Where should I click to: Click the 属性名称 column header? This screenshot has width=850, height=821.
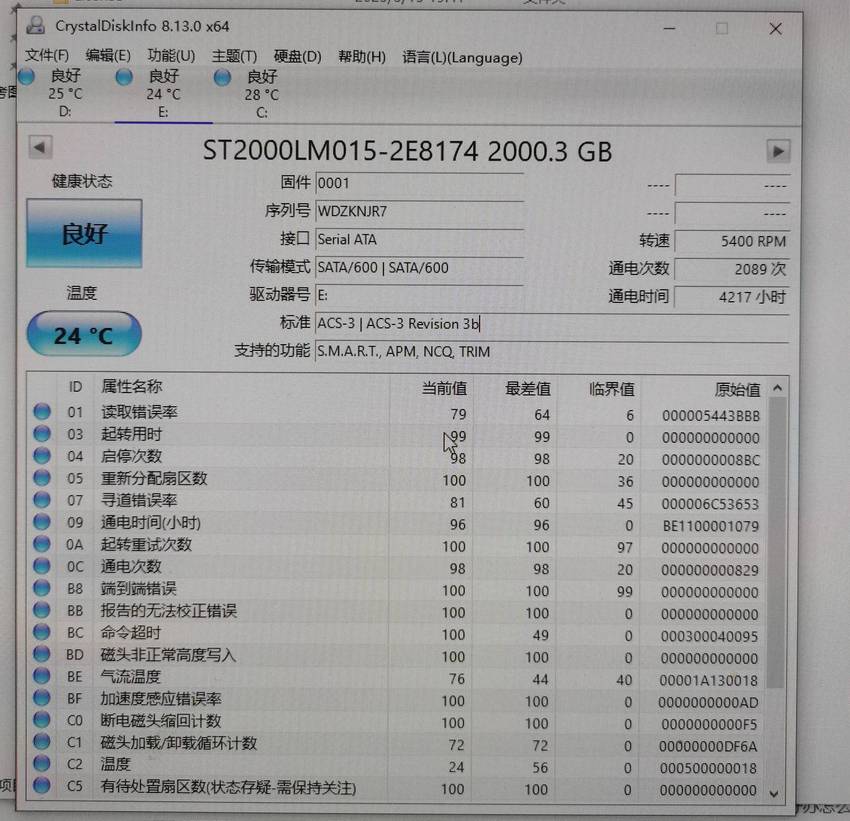[132, 386]
